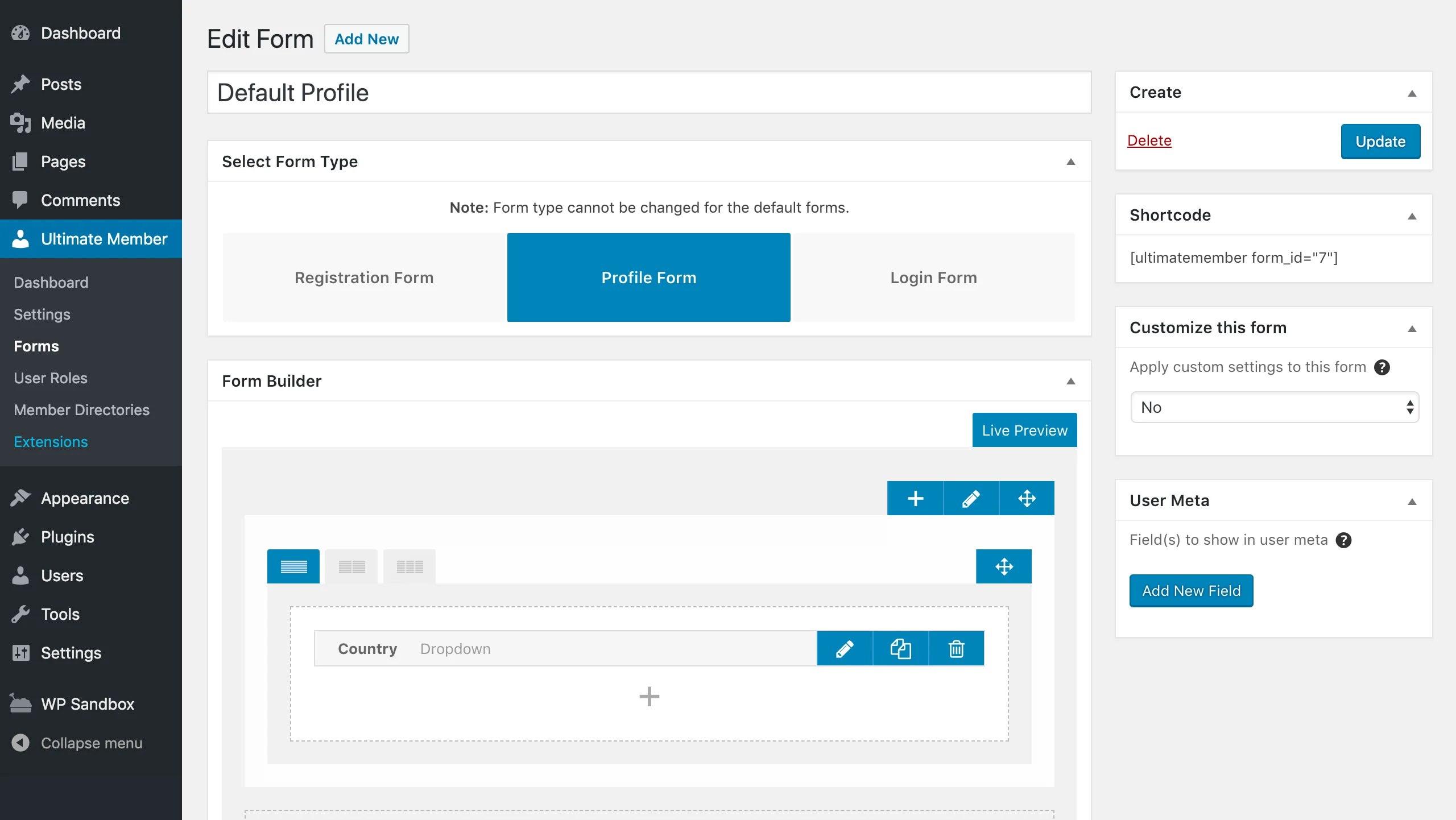
Task: Switch to the Registration Form tab
Action: pyautogui.click(x=364, y=278)
